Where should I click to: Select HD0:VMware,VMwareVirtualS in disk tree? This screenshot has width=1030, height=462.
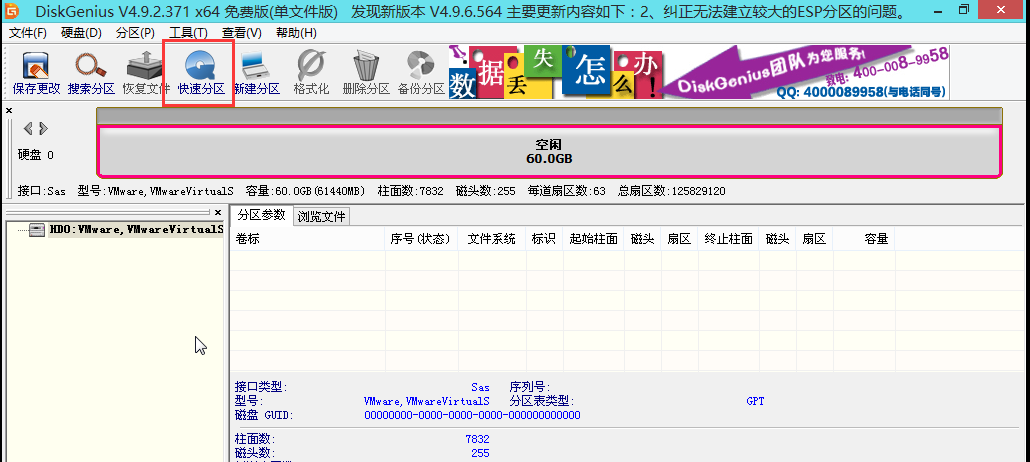click(137, 230)
